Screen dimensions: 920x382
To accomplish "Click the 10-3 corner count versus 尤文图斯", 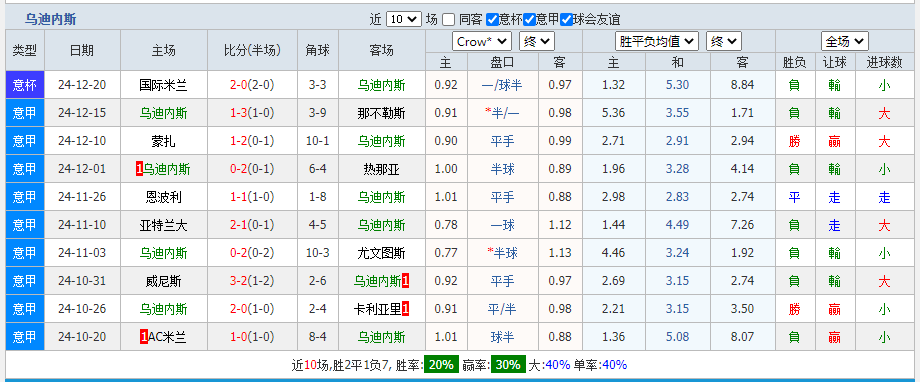I will coord(317,253).
